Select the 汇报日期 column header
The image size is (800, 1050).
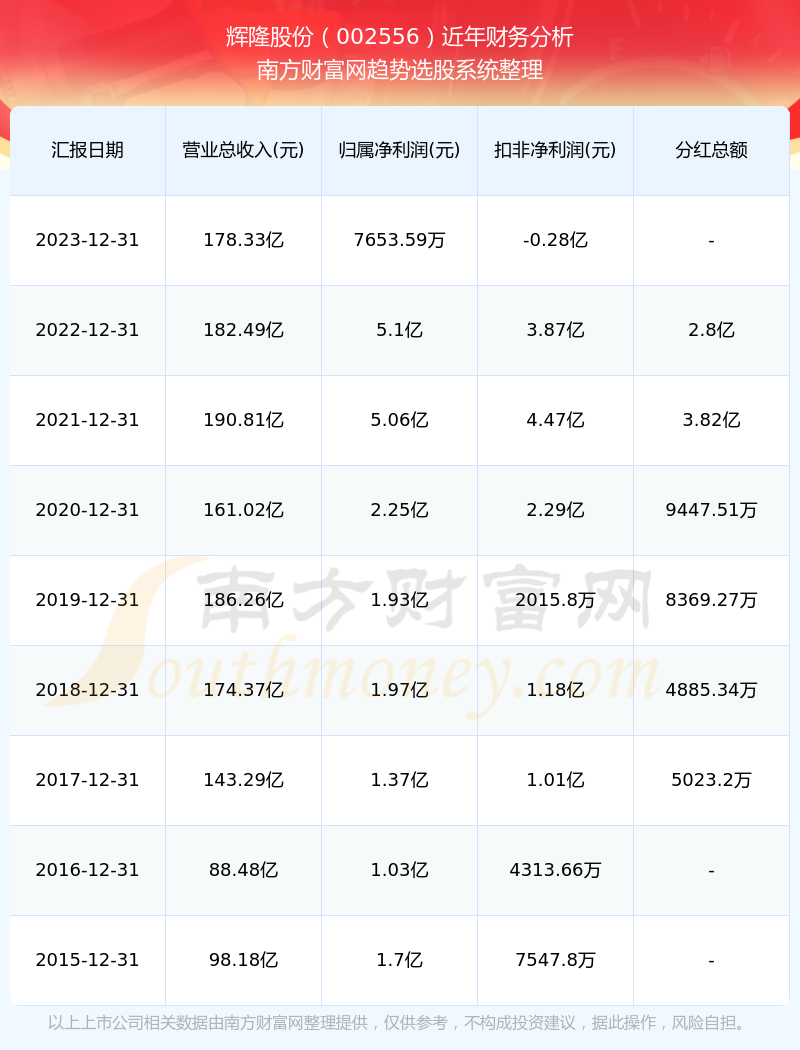pos(88,150)
